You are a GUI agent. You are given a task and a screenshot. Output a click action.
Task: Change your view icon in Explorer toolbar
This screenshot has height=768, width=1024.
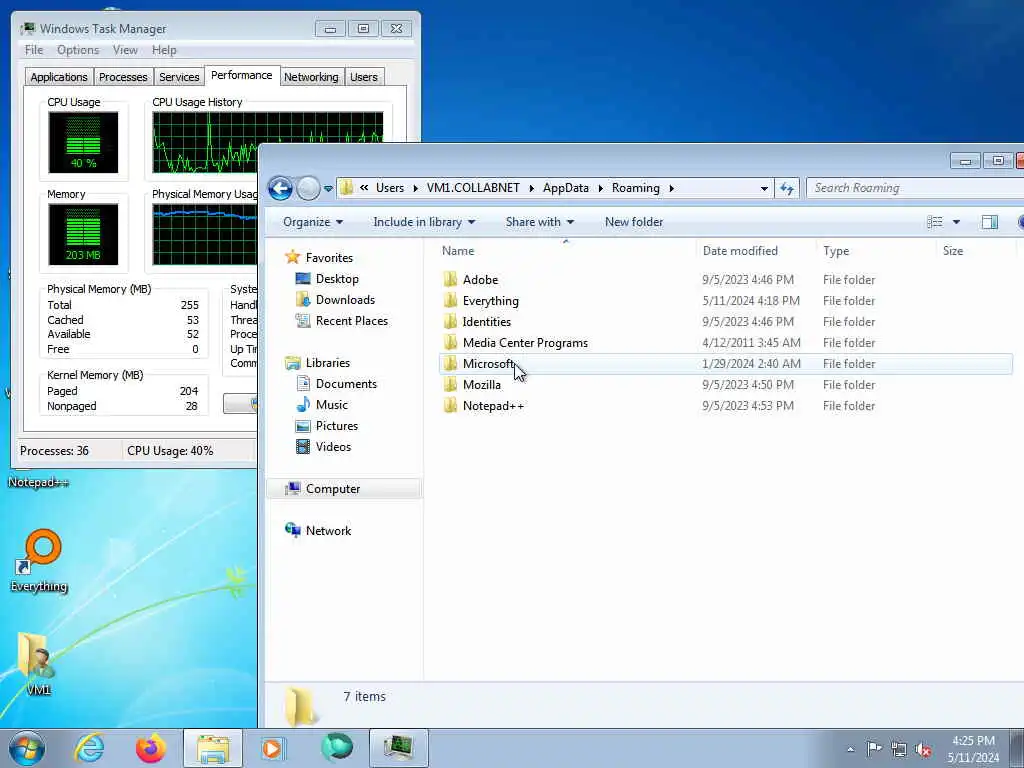pyautogui.click(x=935, y=222)
